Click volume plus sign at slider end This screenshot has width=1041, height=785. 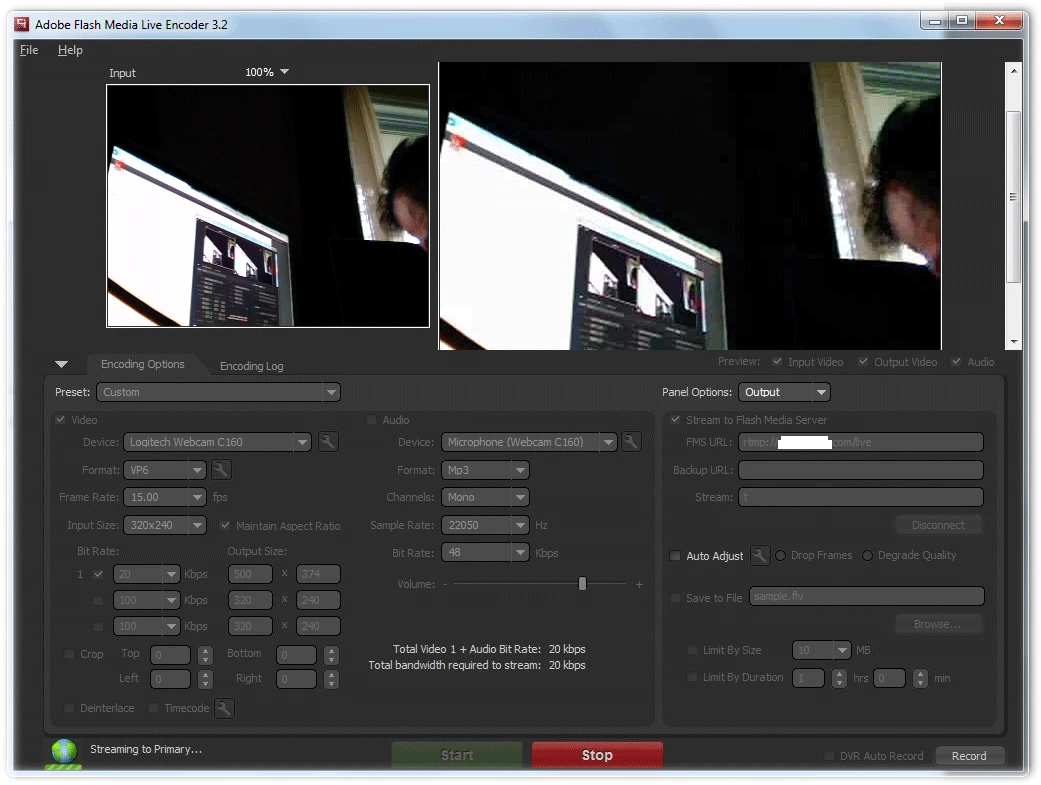tap(639, 584)
